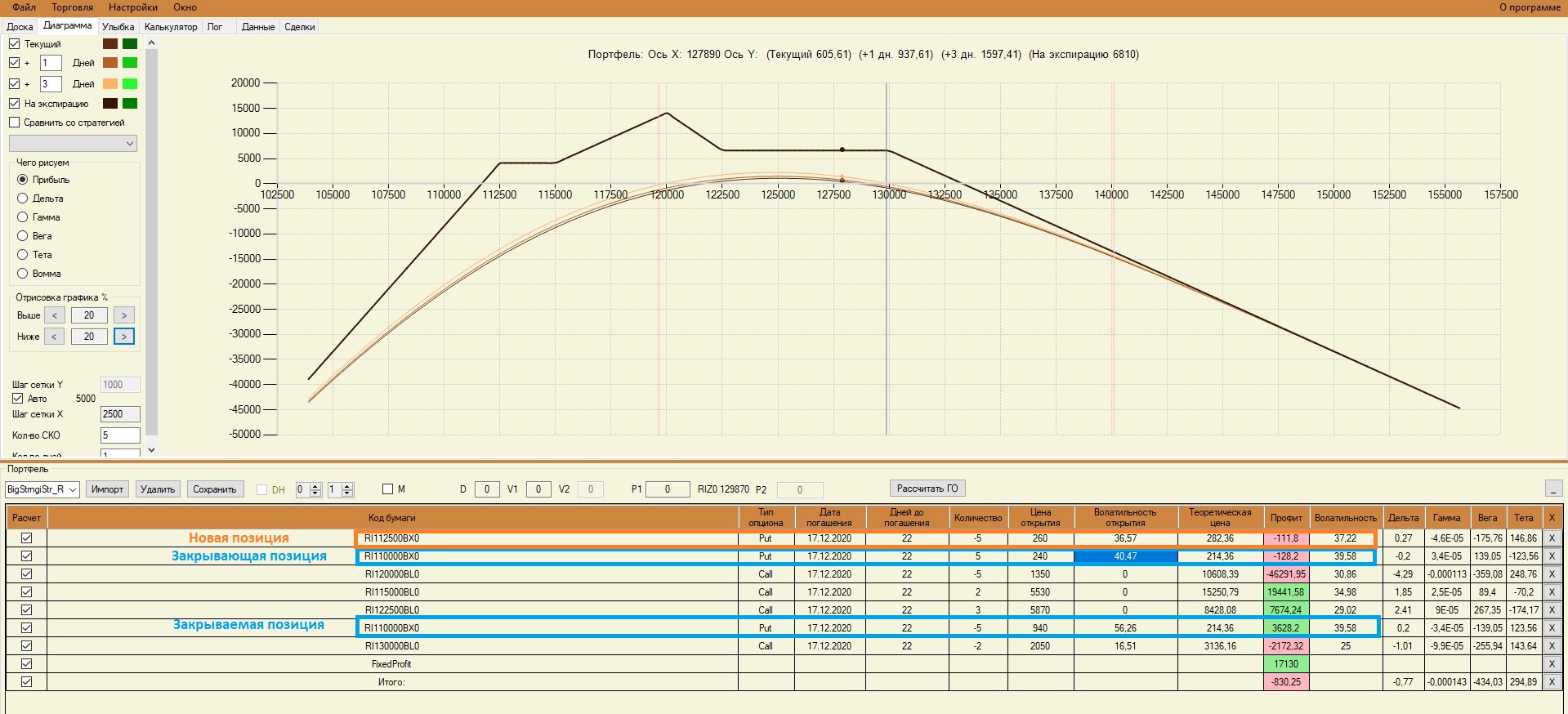Click the V1 input field
The height and width of the screenshot is (714, 1568).
tap(538, 489)
